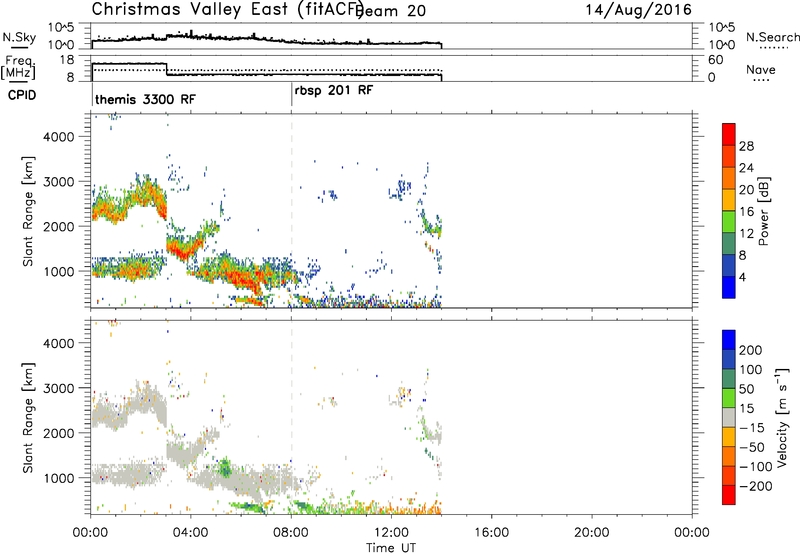Click the 'themis 3300 RF' CPID label
The image size is (800, 554).
[145, 99]
